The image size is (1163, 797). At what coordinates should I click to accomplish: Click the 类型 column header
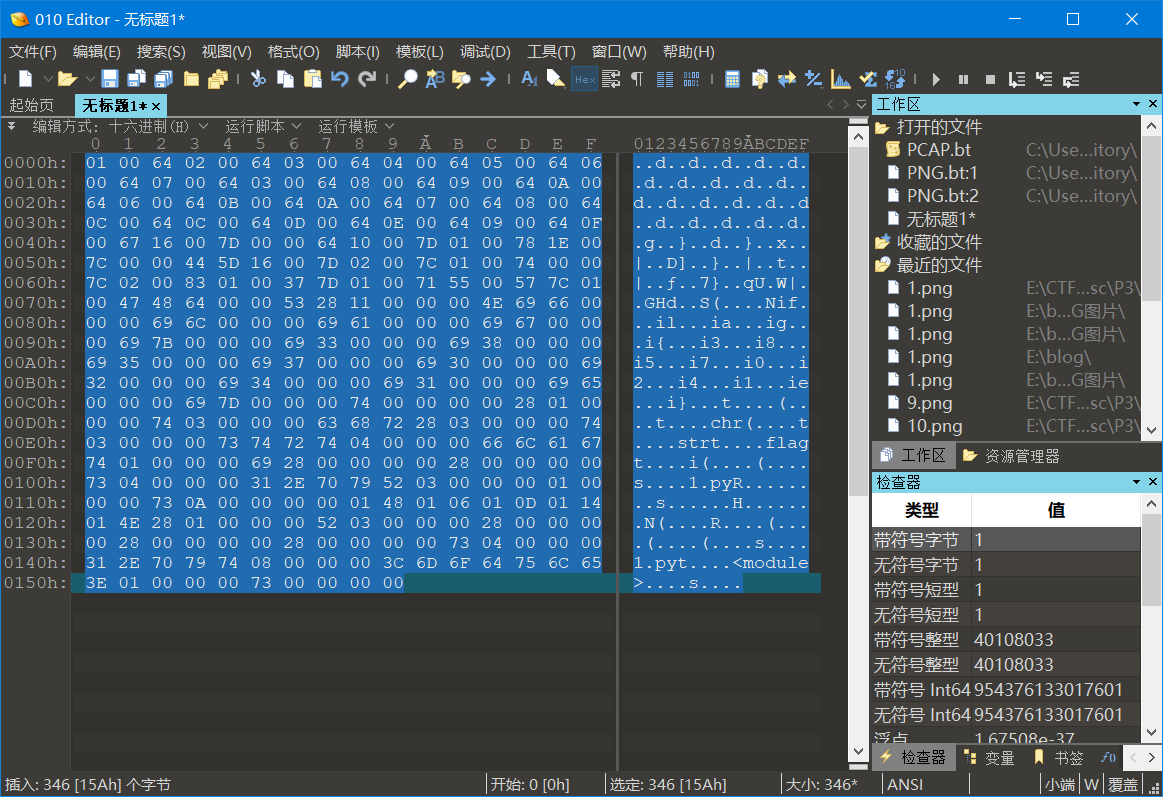tap(922, 510)
